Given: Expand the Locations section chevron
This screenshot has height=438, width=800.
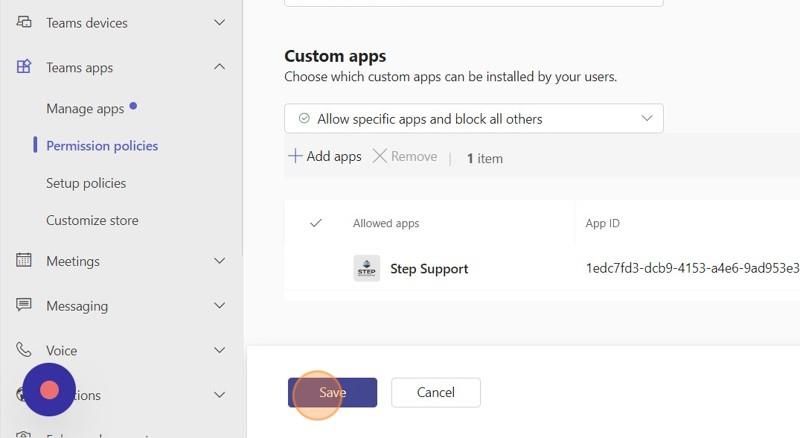Looking at the screenshot, I should tap(219, 395).
